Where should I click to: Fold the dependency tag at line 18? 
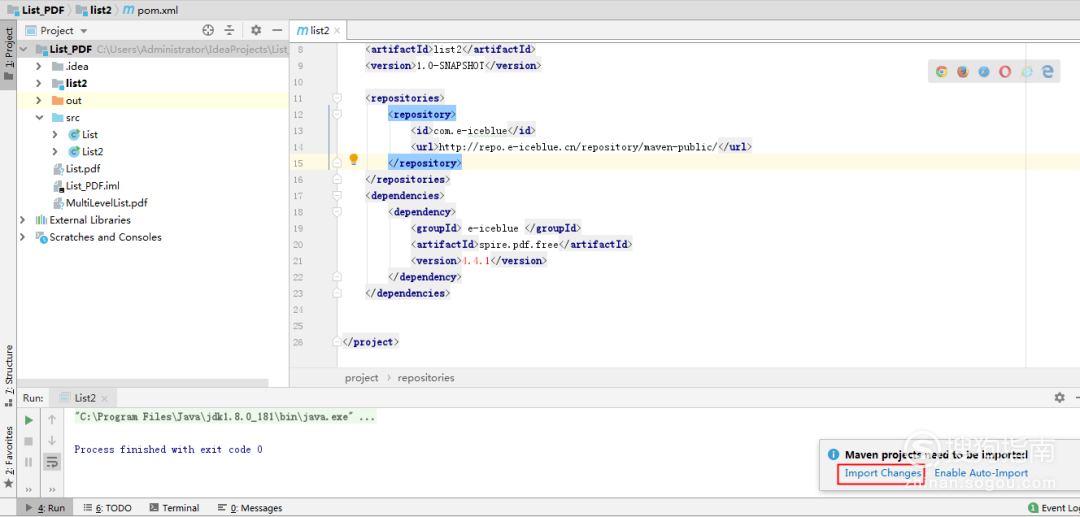(337, 212)
